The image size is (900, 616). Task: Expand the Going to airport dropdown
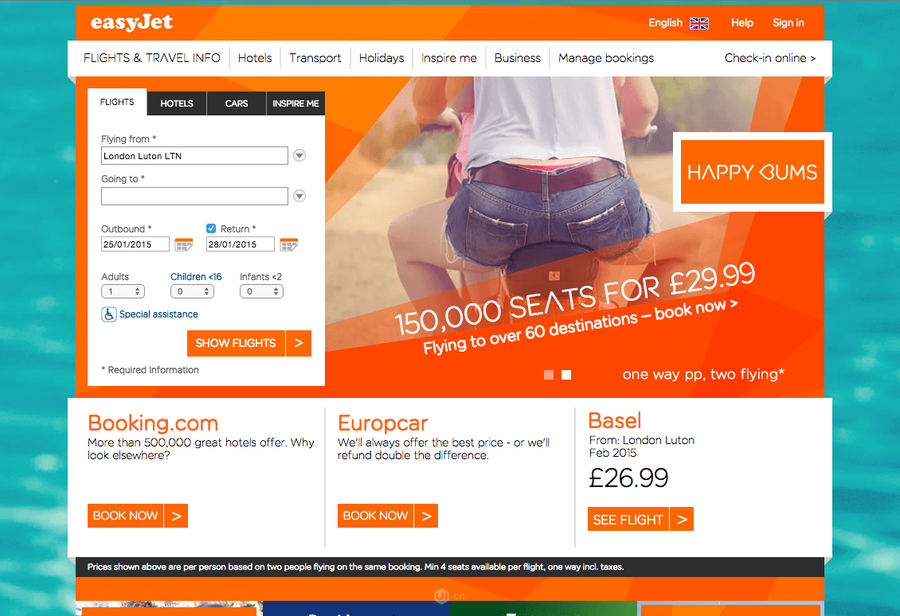point(299,196)
